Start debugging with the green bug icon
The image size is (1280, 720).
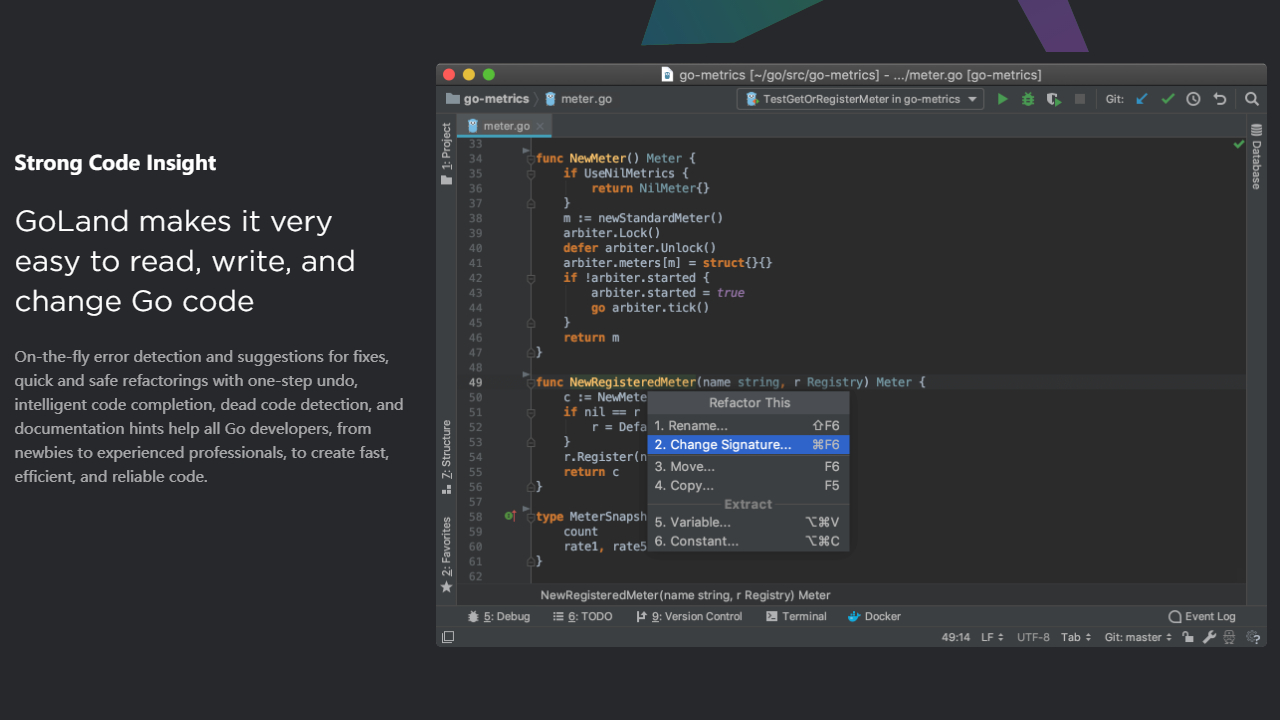click(1028, 99)
